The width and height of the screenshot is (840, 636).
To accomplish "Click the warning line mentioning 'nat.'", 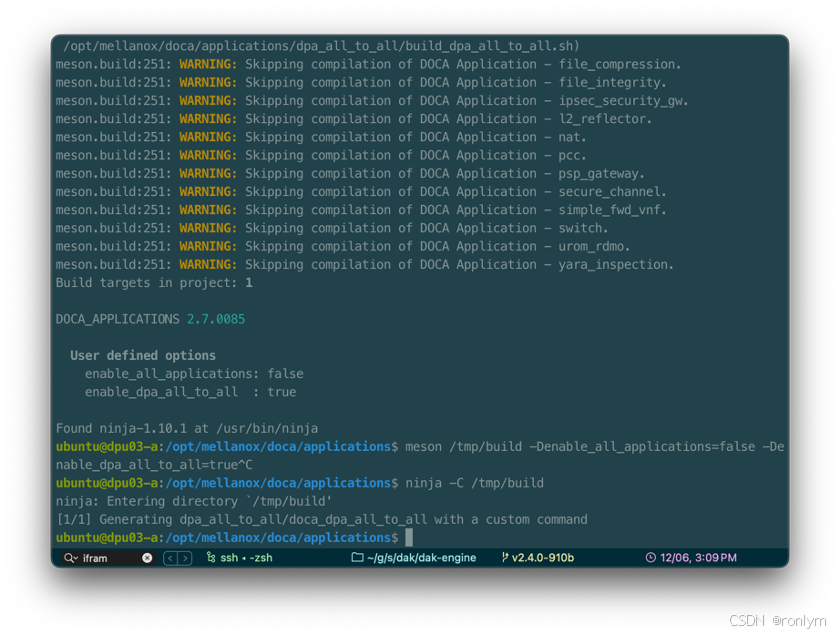I will 321,137.
